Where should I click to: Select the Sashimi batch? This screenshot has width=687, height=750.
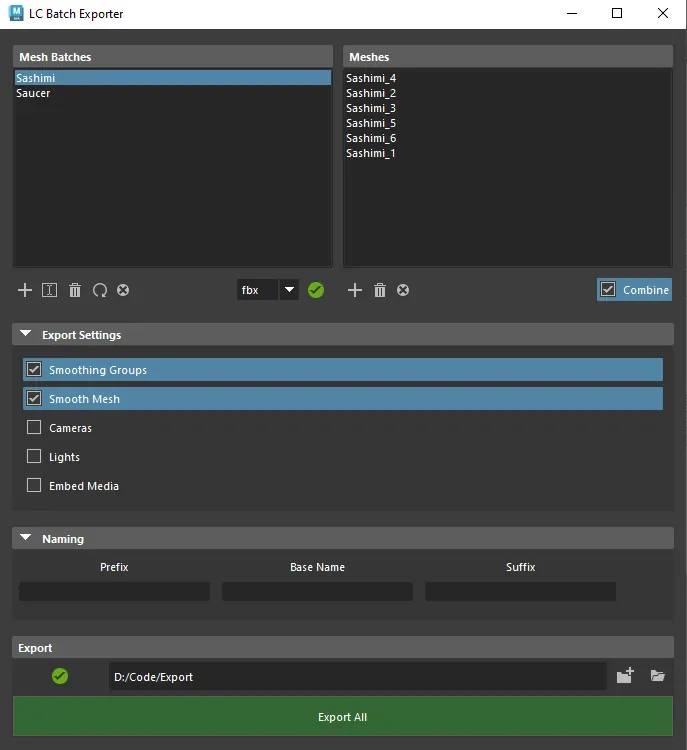tap(173, 77)
